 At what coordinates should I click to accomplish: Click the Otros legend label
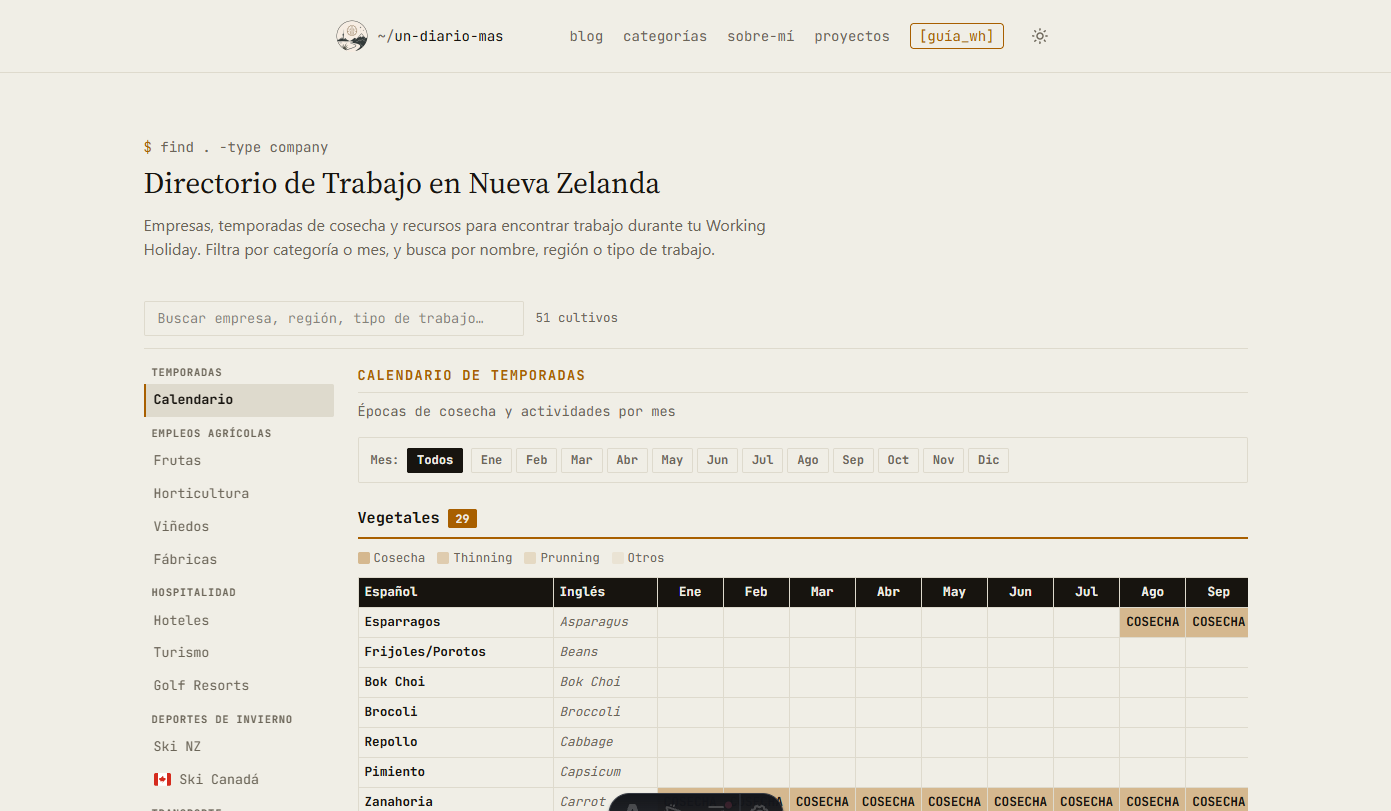(x=646, y=558)
